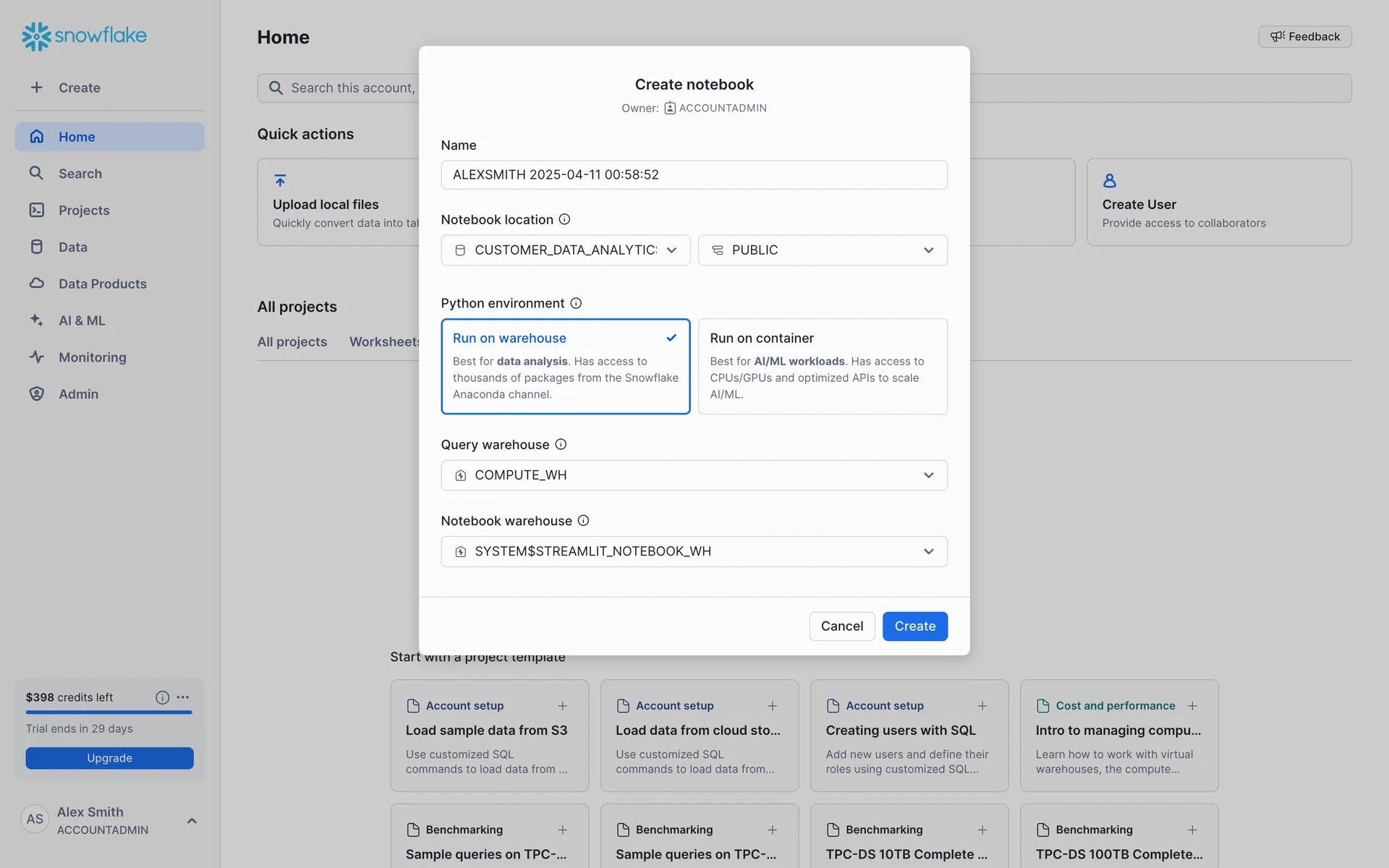This screenshot has width=1389, height=868.
Task: Click the Python environment info icon
Action: tap(576, 303)
